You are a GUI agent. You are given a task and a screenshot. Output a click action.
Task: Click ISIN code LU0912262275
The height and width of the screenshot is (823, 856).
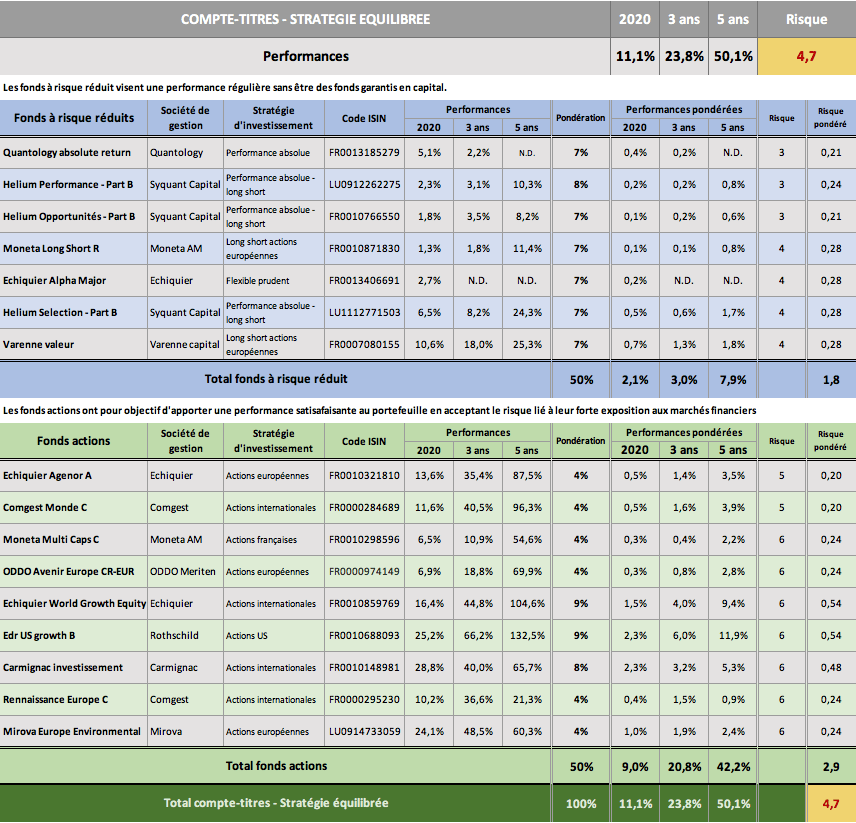click(363, 185)
